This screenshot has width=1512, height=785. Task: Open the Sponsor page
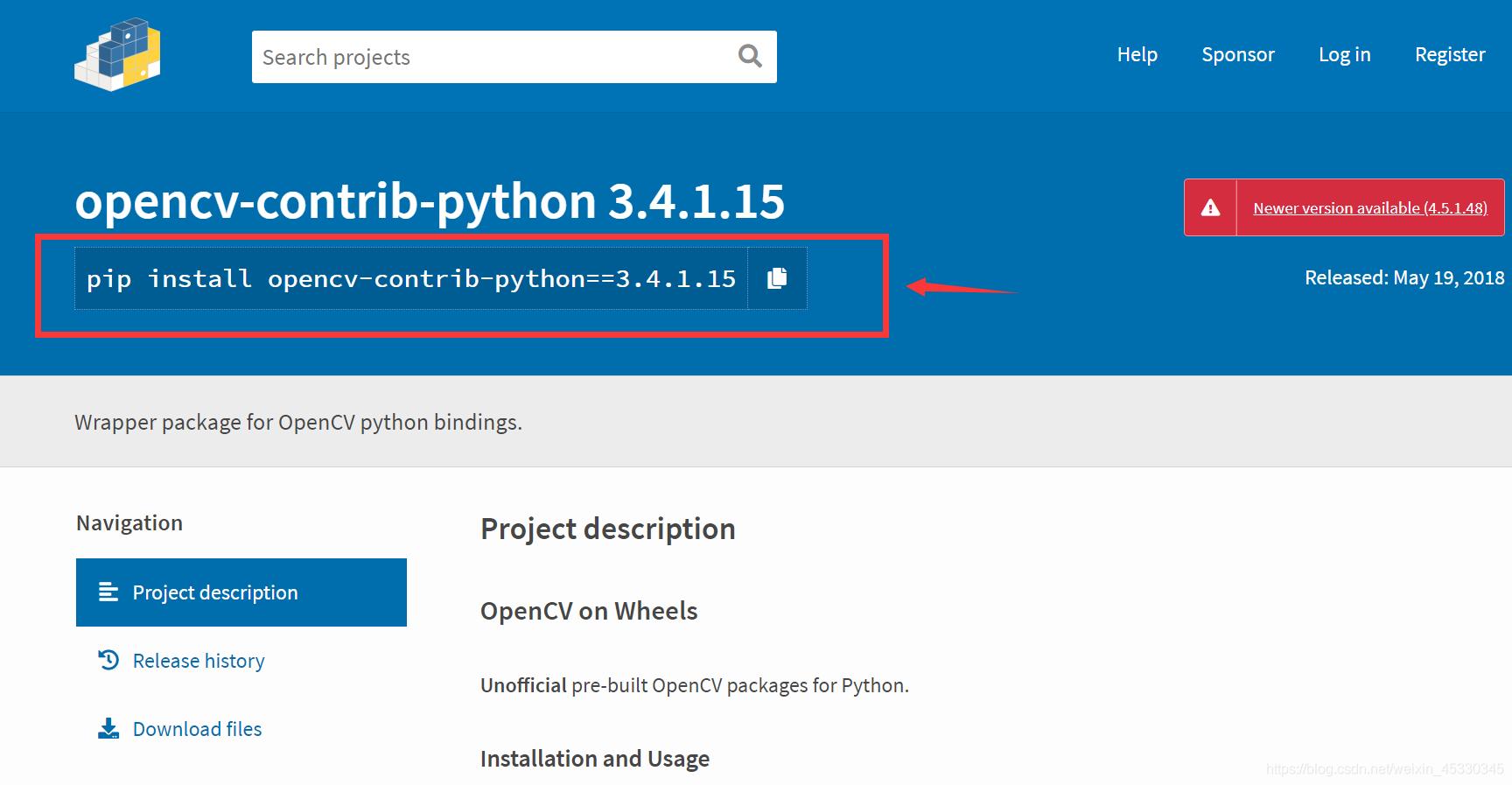[1237, 54]
